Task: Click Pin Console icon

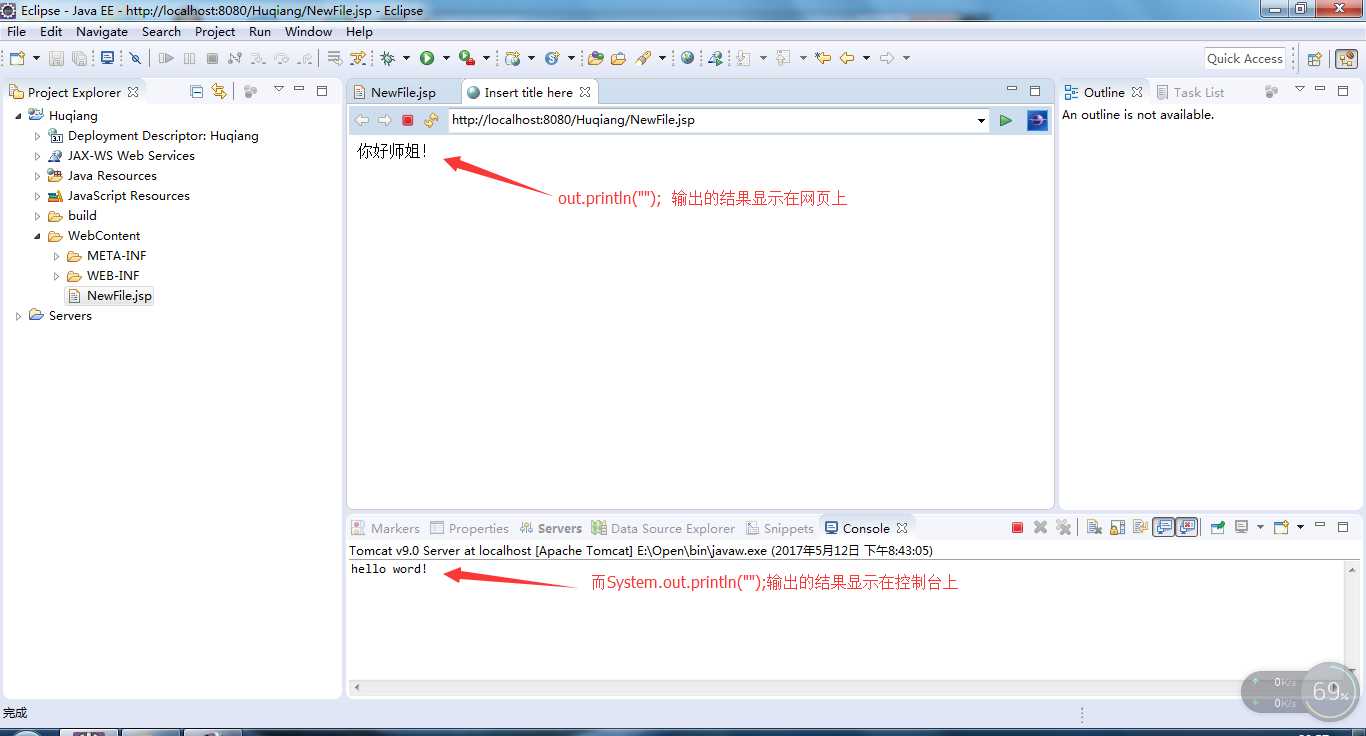Action: click(1217, 527)
